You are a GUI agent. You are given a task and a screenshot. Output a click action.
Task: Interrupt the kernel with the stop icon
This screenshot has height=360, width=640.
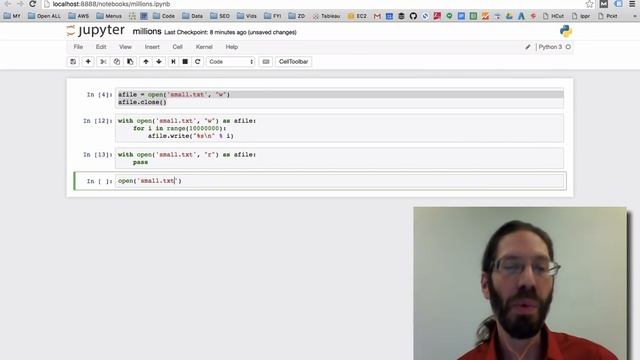click(185, 62)
